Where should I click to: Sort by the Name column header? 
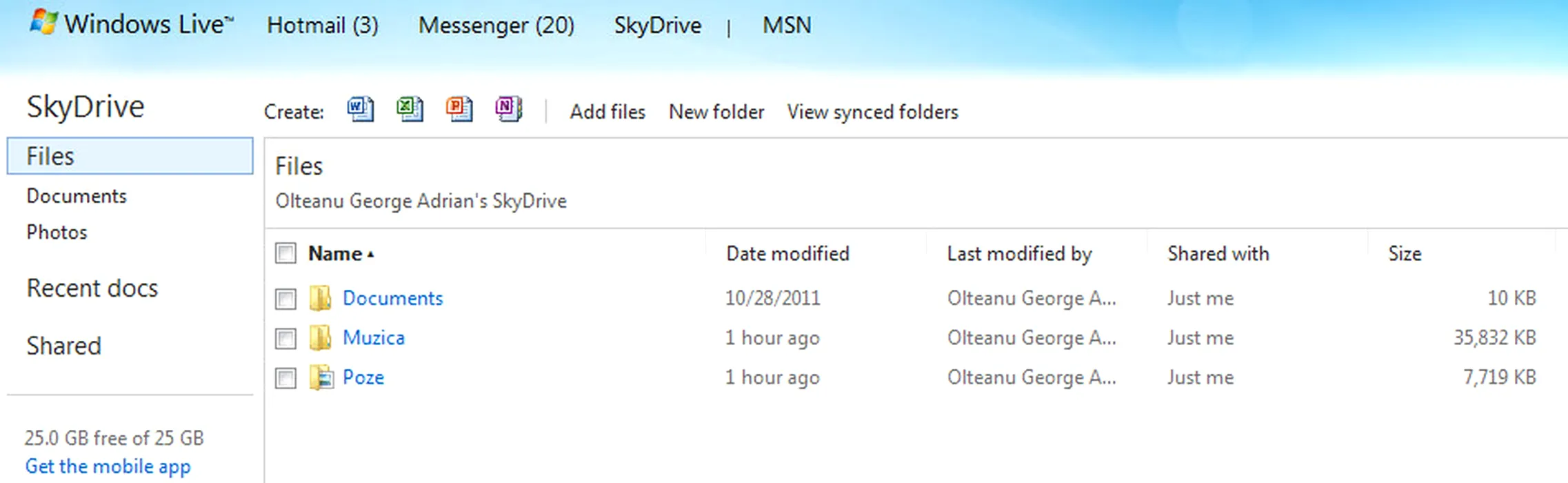pyautogui.click(x=335, y=254)
